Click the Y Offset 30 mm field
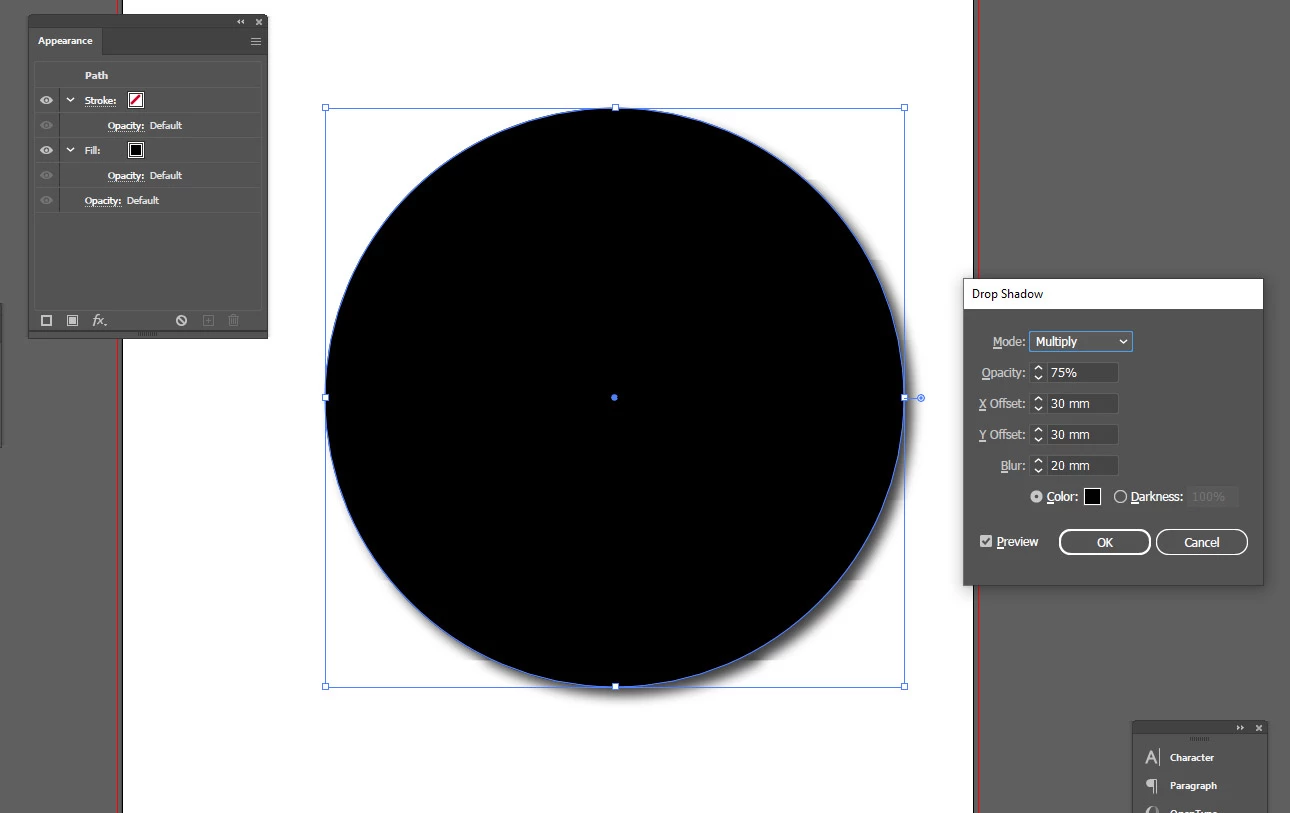Image resolution: width=1290 pixels, height=813 pixels. point(1082,435)
